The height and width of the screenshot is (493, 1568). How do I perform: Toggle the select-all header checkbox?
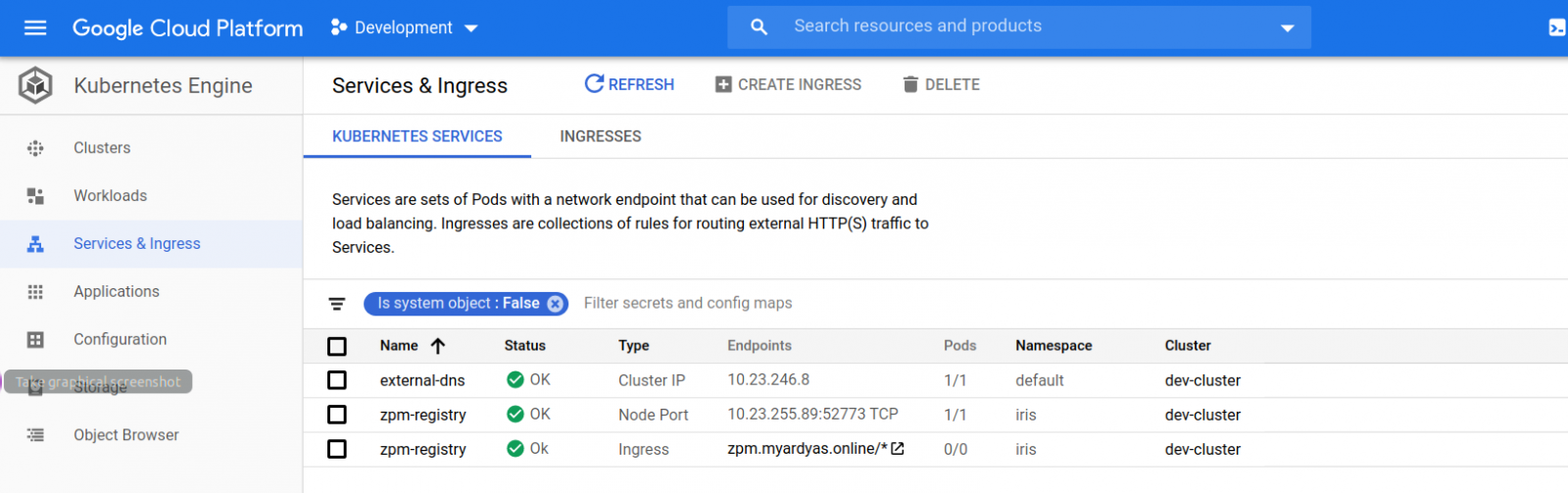337,346
